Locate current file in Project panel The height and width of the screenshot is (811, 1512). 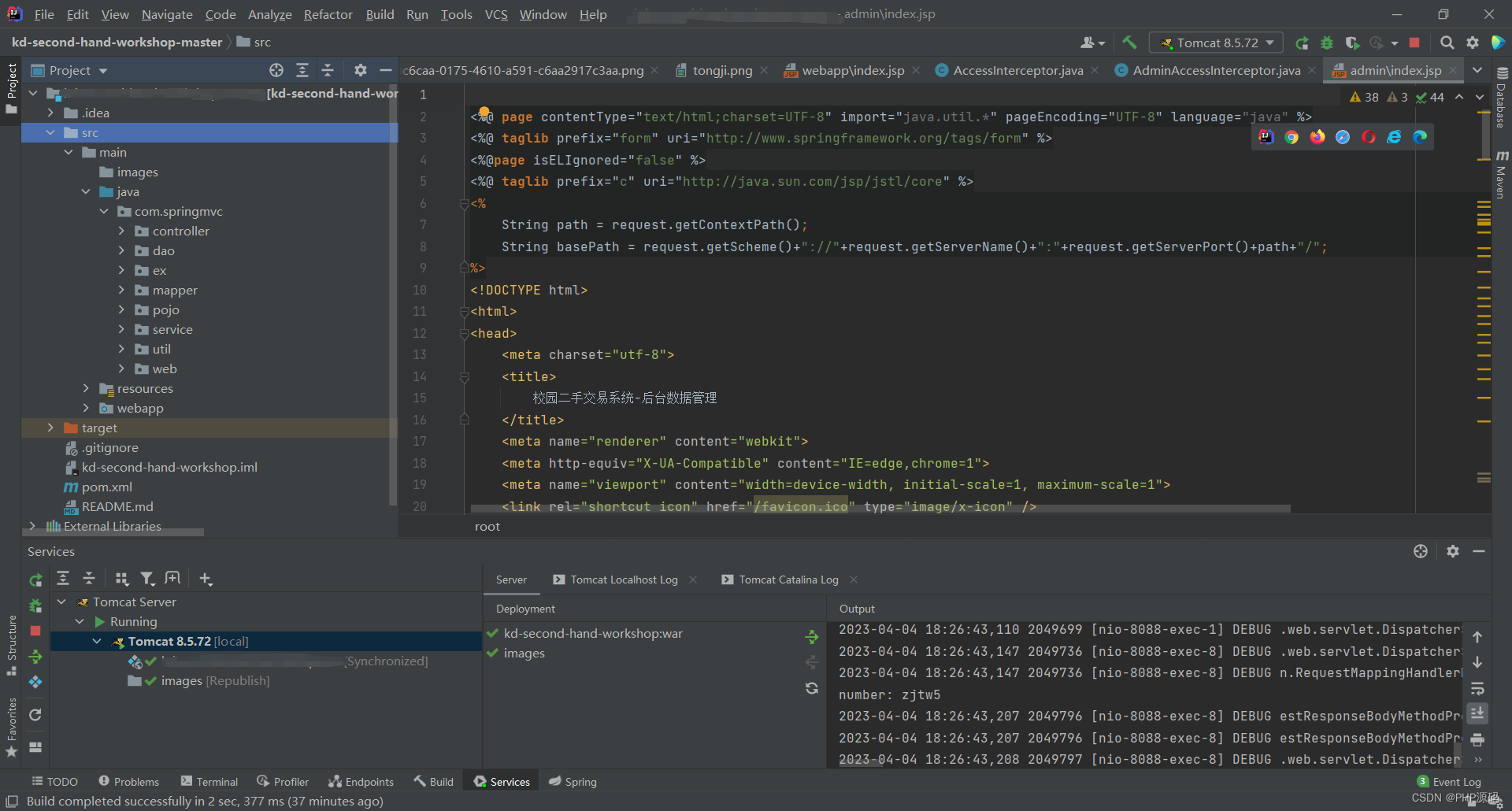click(x=276, y=70)
